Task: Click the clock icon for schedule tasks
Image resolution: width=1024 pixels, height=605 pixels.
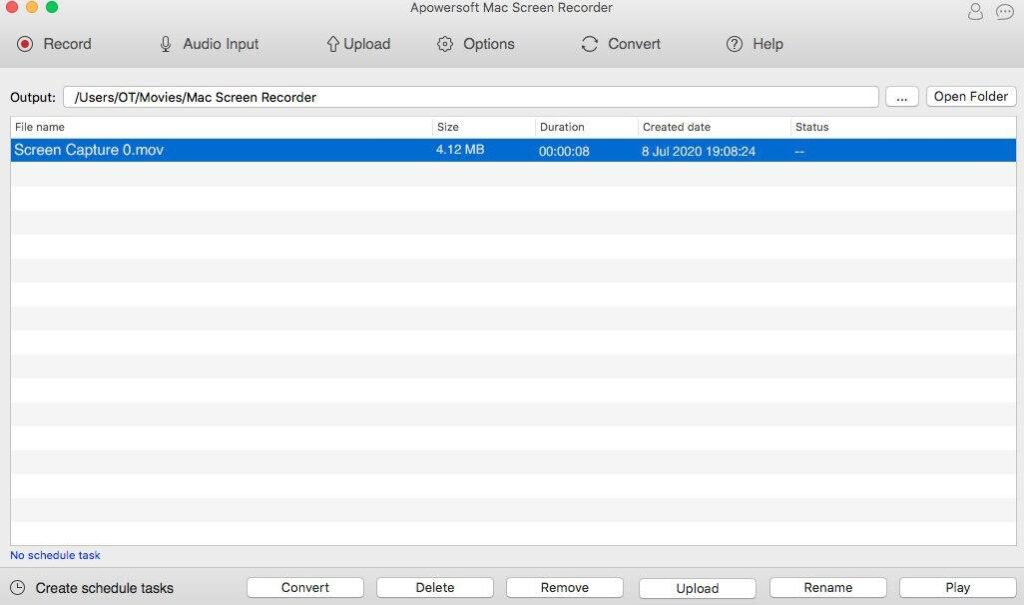Action: point(18,587)
